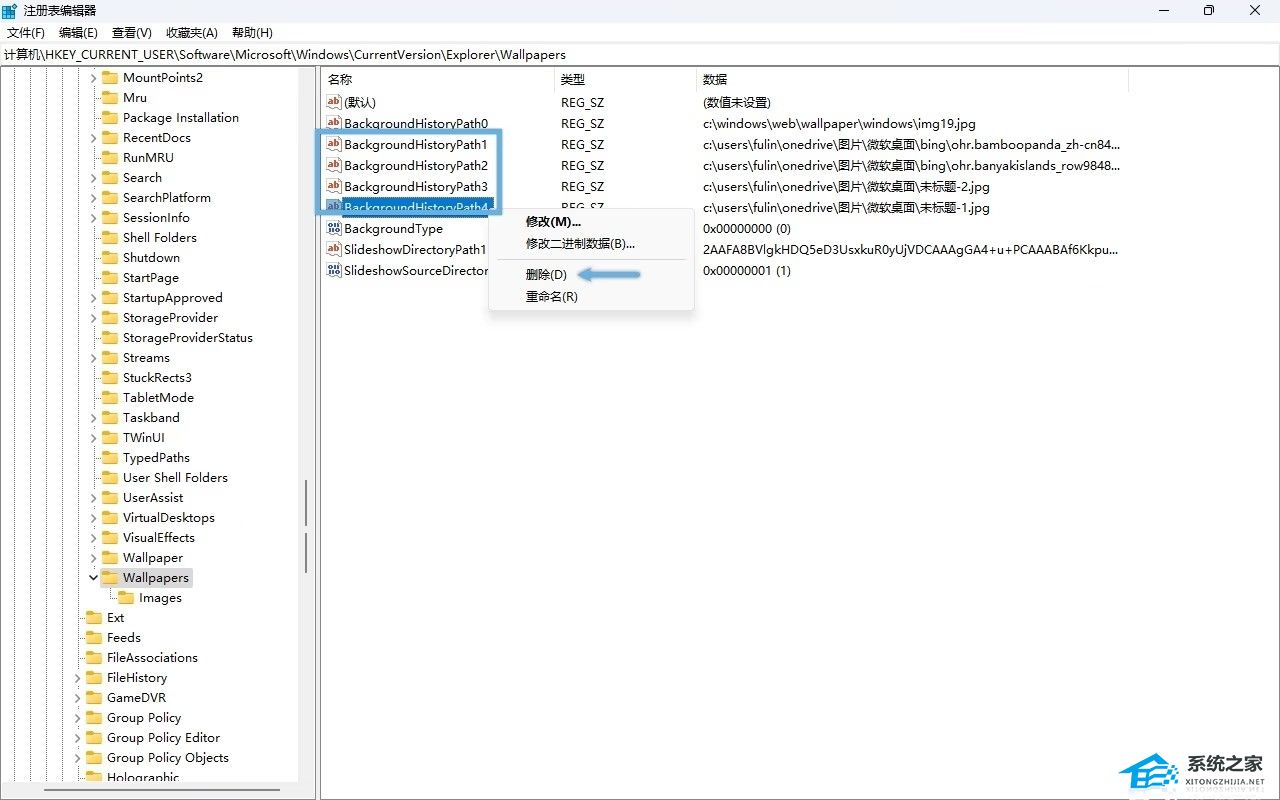Image resolution: width=1280 pixels, height=800 pixels.
Task: Click the string icon beside the (默认) value
Action: tap(334, 102)
